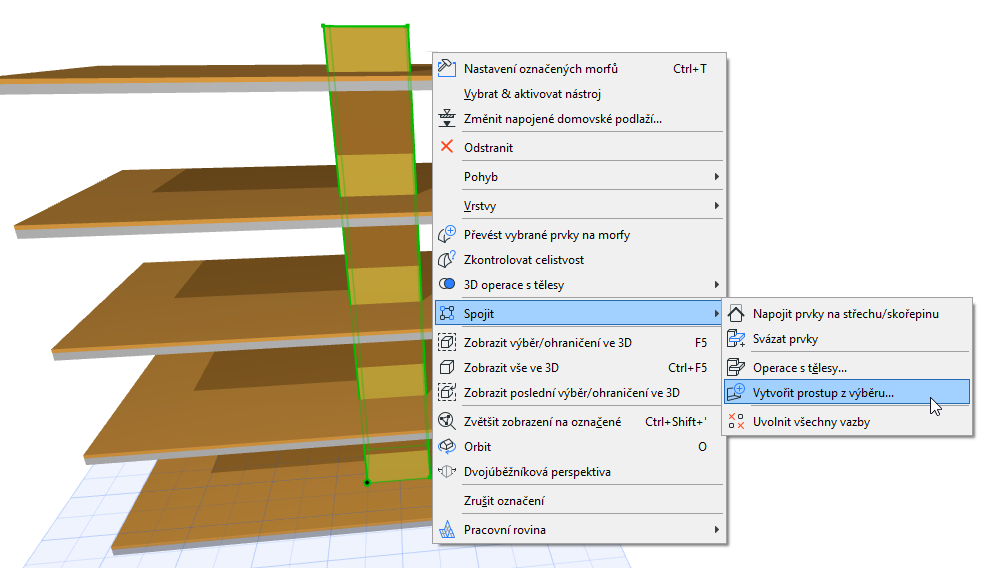Click the Zobrazit vše ve 3D cube icon
Viewport: 981px width, 568px height.
[x=447, y=367]
